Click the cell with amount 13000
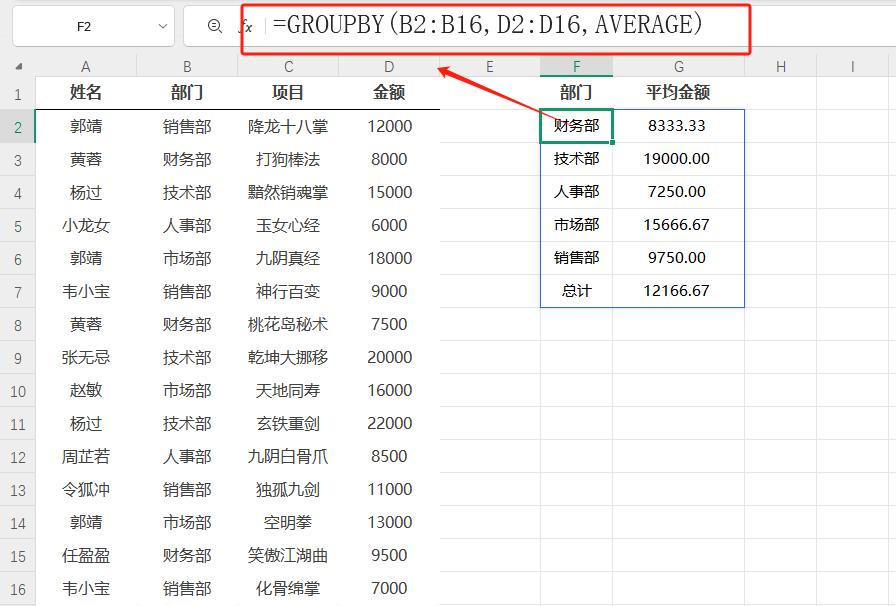Viewport: 896px width, 606px height. coord(389,523)
